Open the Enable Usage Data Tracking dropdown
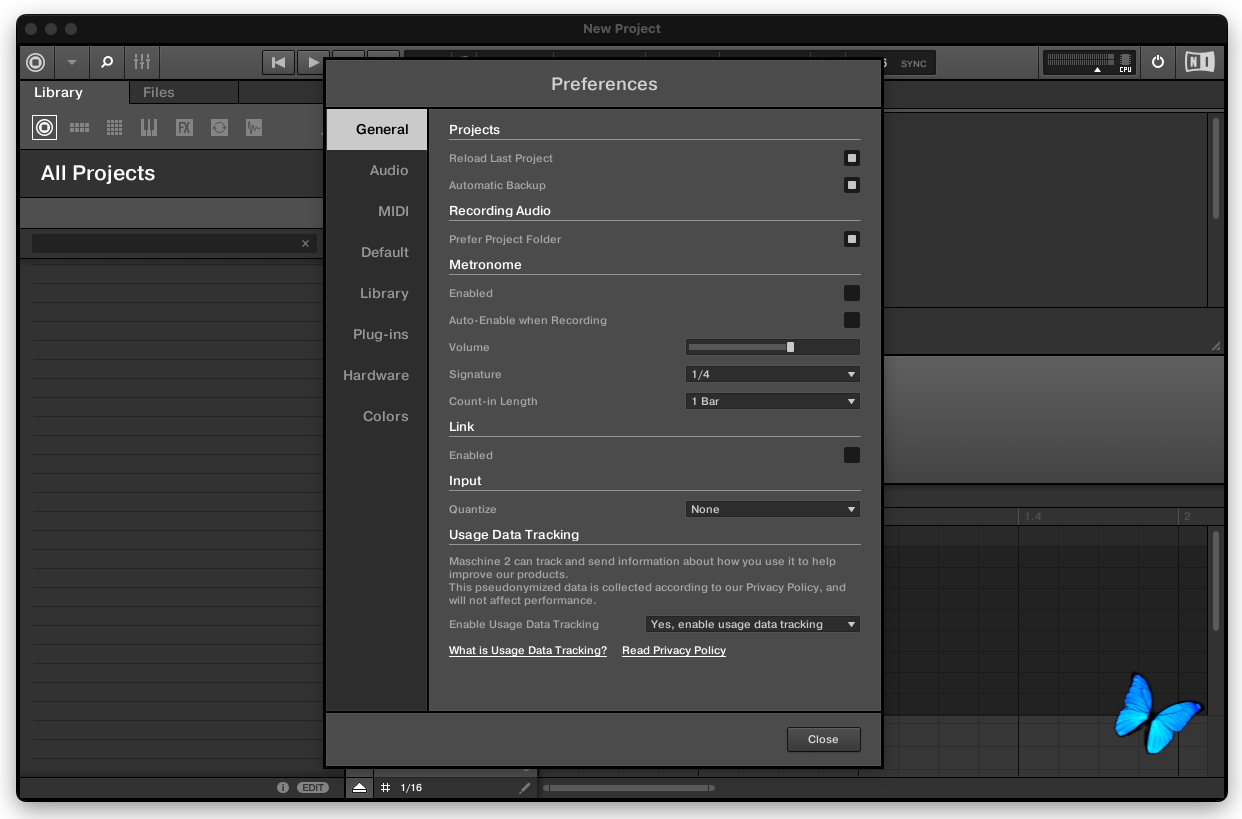This screenshot has height=819, width=1242. pos(752,624)
